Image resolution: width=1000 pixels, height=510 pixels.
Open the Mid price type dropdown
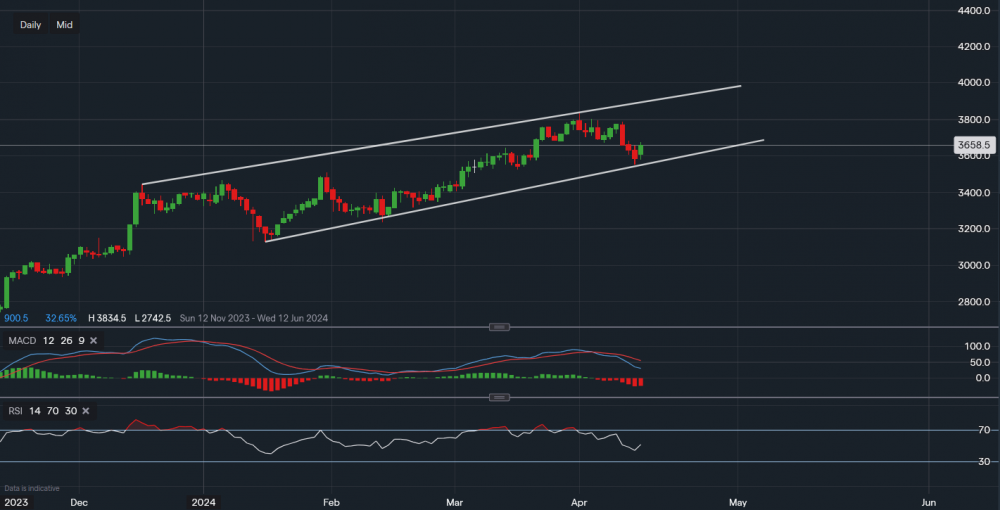(x=64, y=25)
